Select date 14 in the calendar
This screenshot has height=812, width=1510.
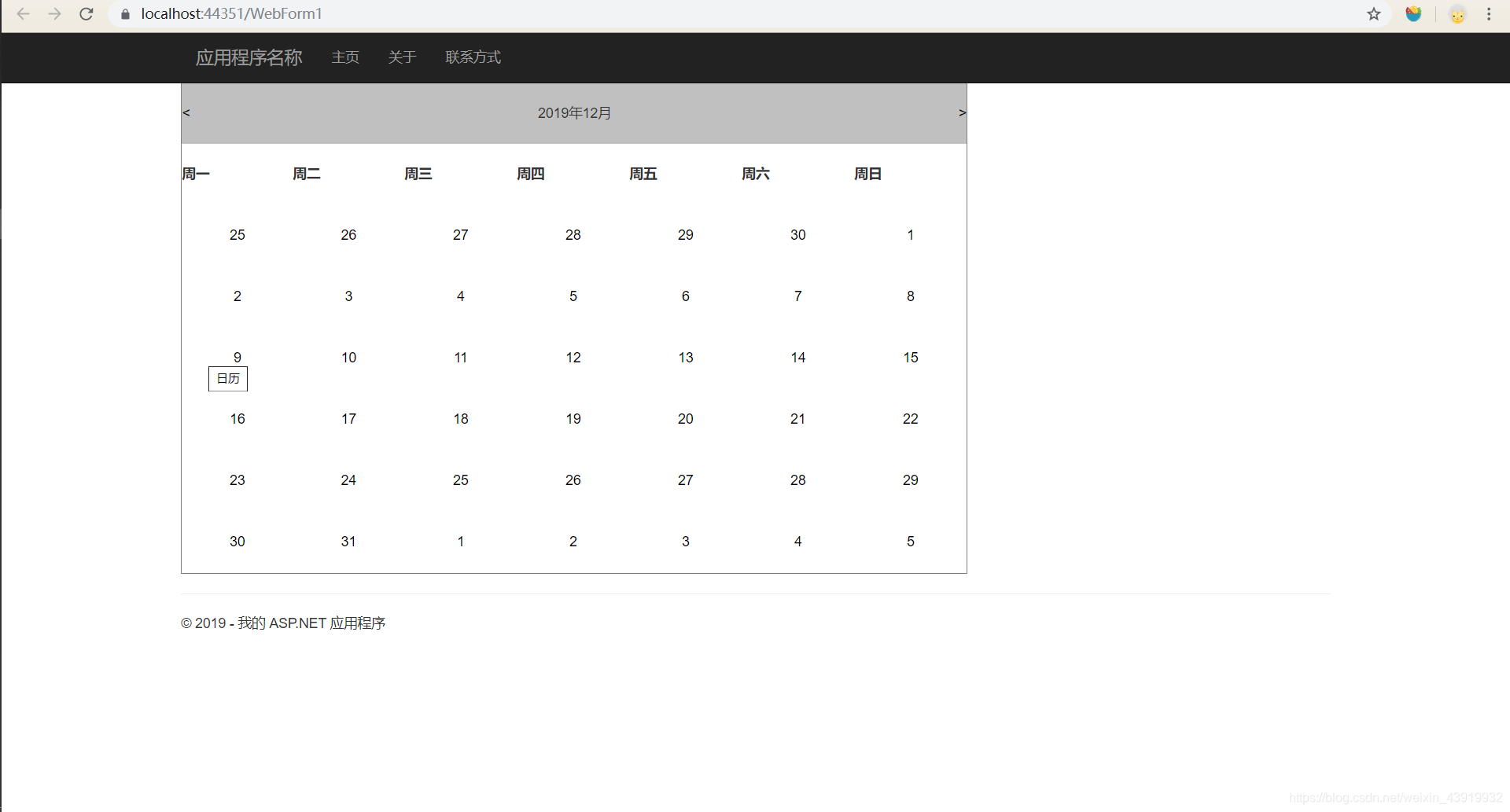point(798,358)
